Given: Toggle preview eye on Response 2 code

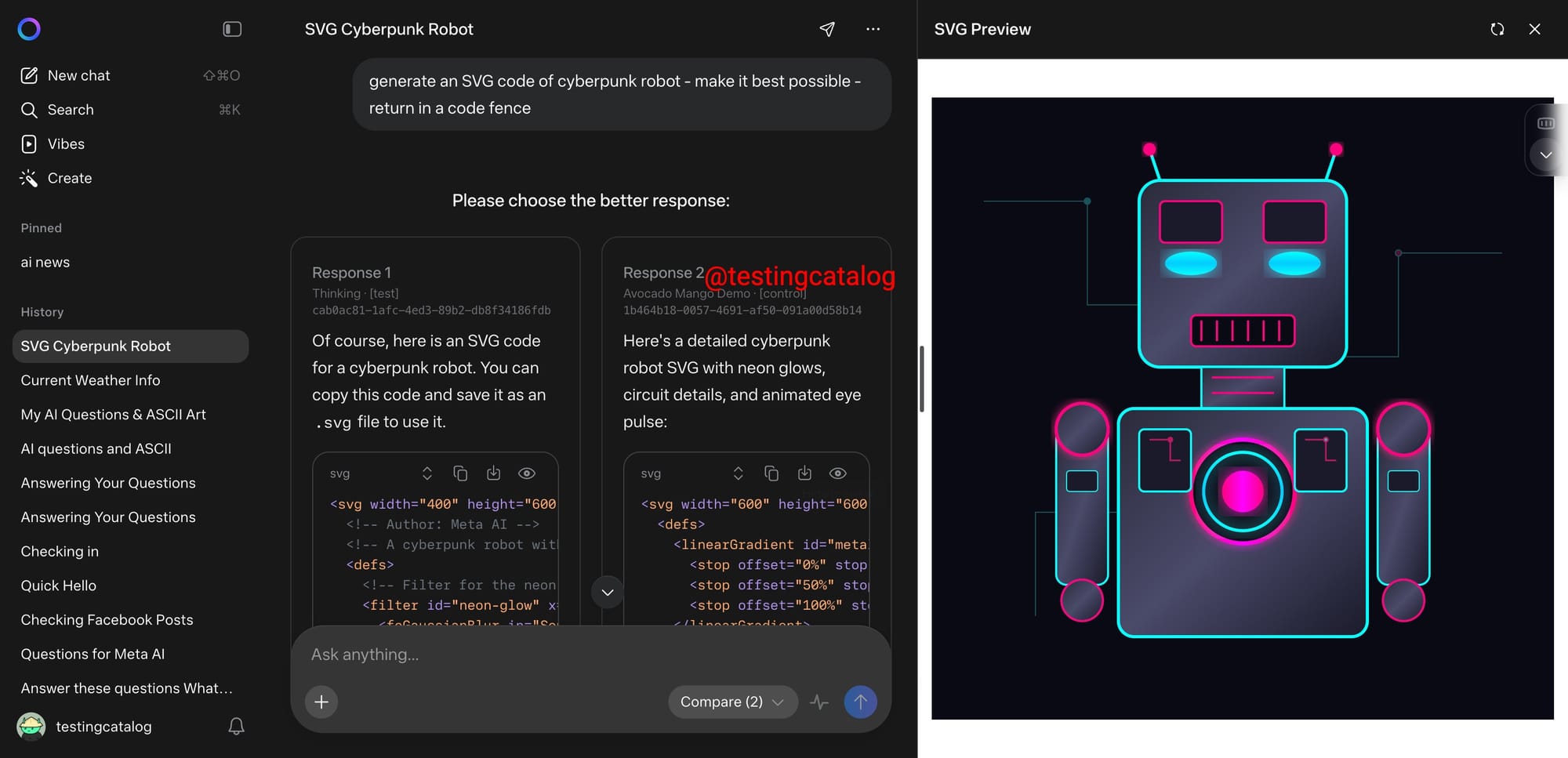Looking at the screenshot, I should click(x=837, y=473).
